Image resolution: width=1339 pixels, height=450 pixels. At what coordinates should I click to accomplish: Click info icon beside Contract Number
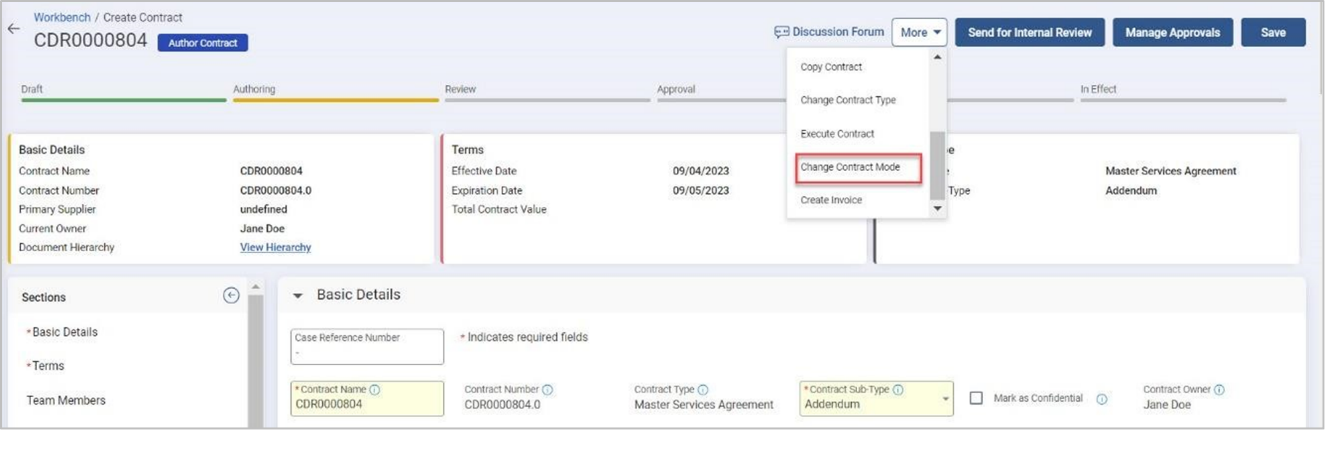pos(548,390)
